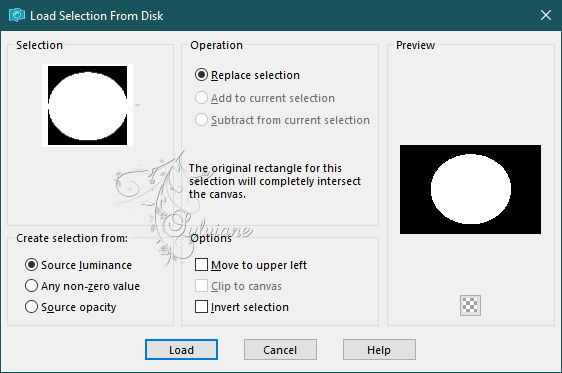This screenshot has width=562, height=373.
Task: Click the PaintShop Pro title bar icon
Action: coord(17,15)
